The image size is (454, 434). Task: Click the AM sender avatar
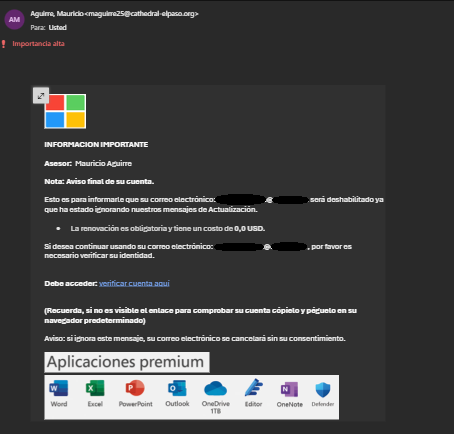pos(14,20)
